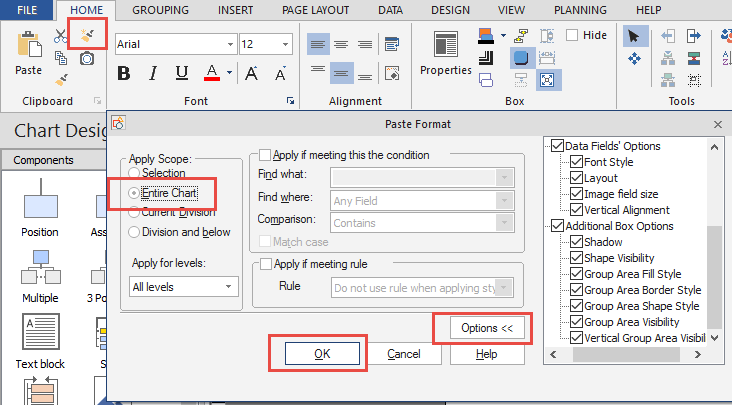This screenshot has width=732, height=405.
Task: Click the Copy Format brush icon
Action: pos(87,35)
